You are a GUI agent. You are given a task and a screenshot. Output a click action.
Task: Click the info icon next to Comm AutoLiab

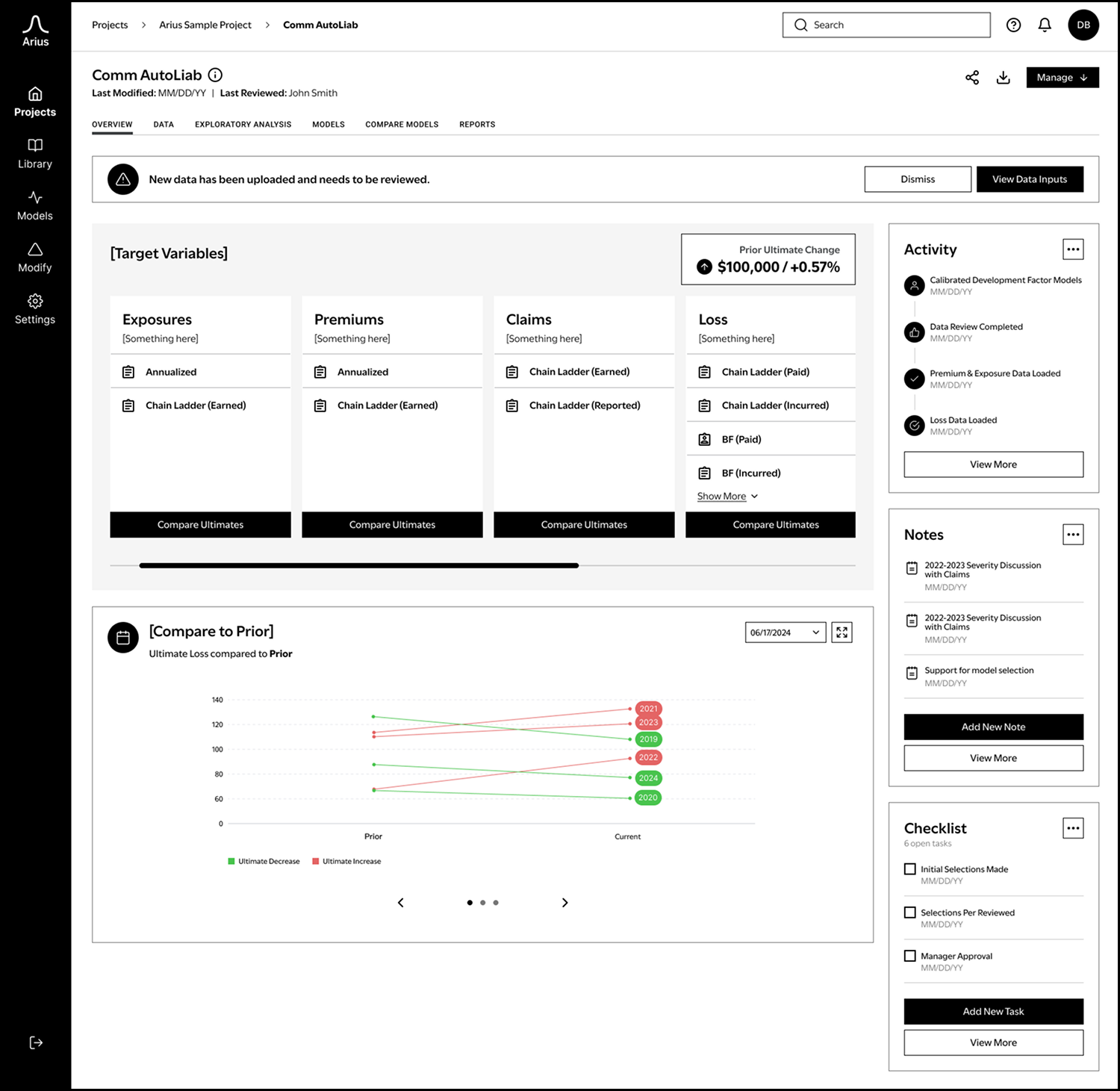point(215,75)
